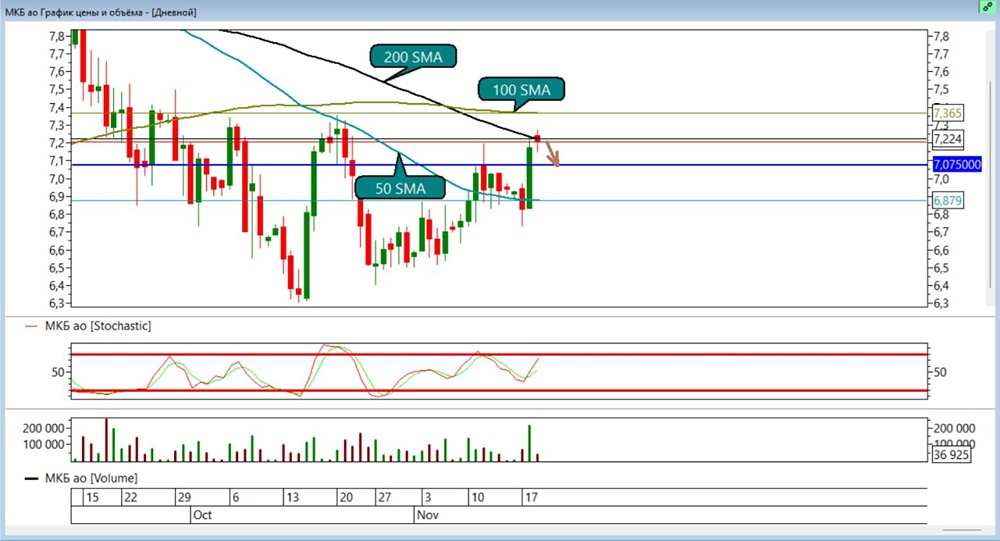Click the 'Oct' month label on time axis

click(x=202, y=515)
